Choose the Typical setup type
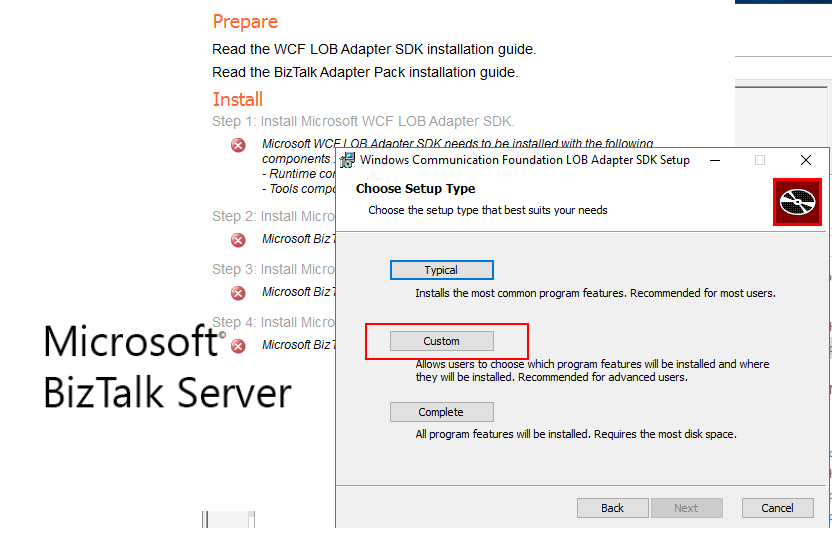This screenshot has width=832, height=535. [x=441, y=270]
